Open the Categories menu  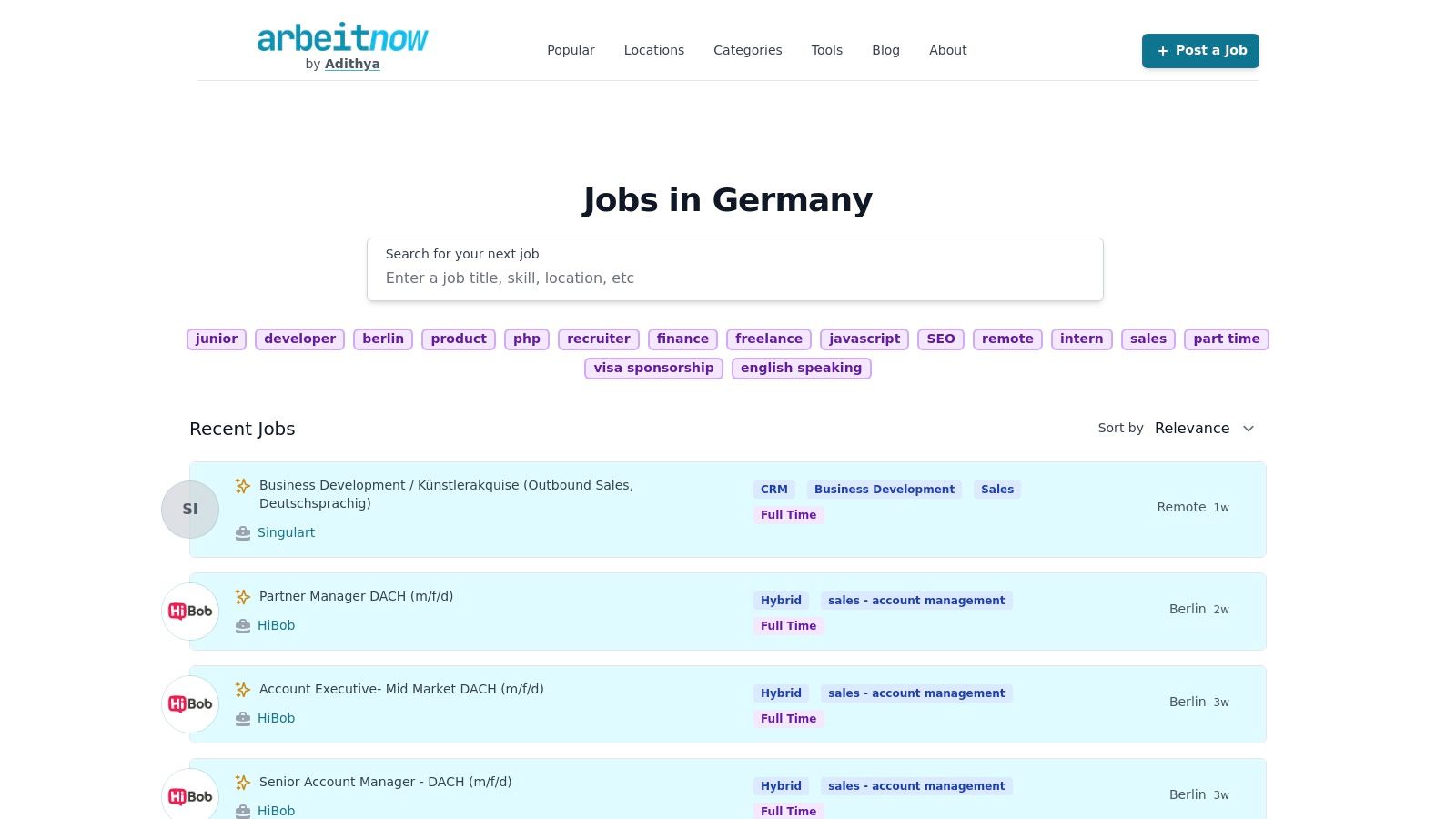tap(747, 50)
